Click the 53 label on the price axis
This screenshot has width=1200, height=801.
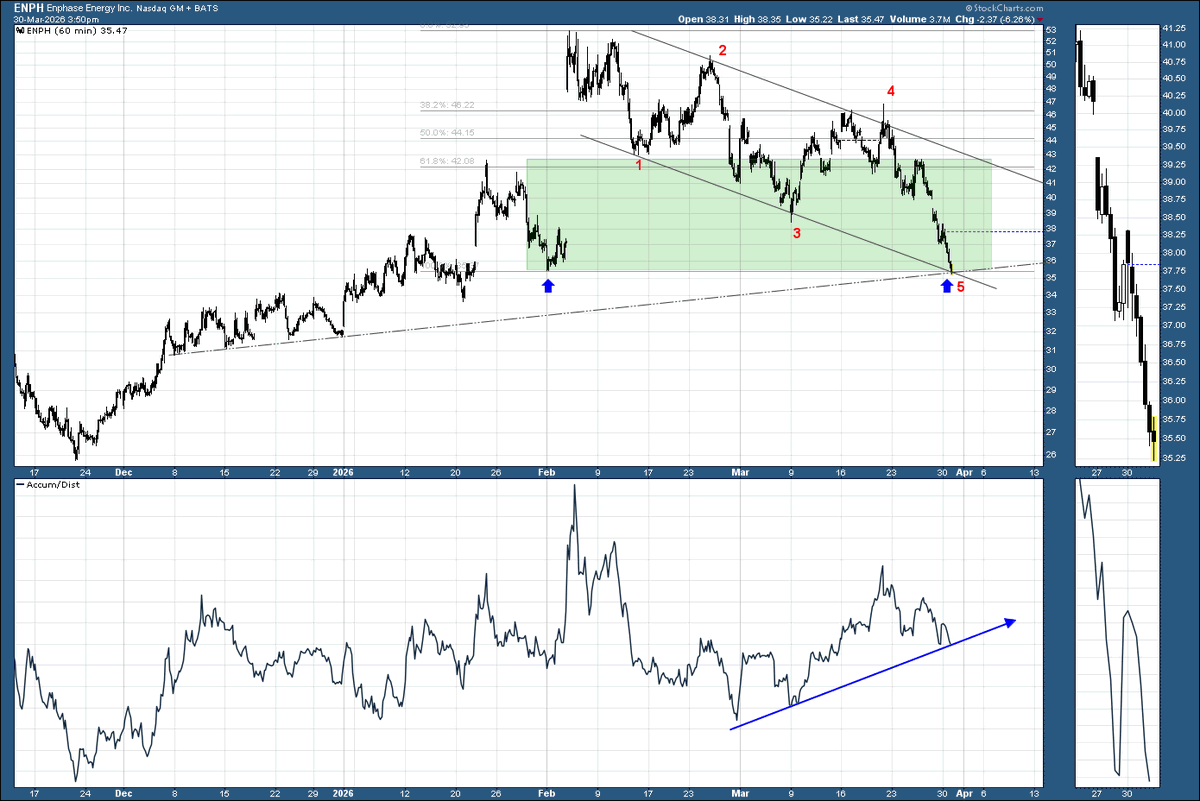tap(1051, 30)
